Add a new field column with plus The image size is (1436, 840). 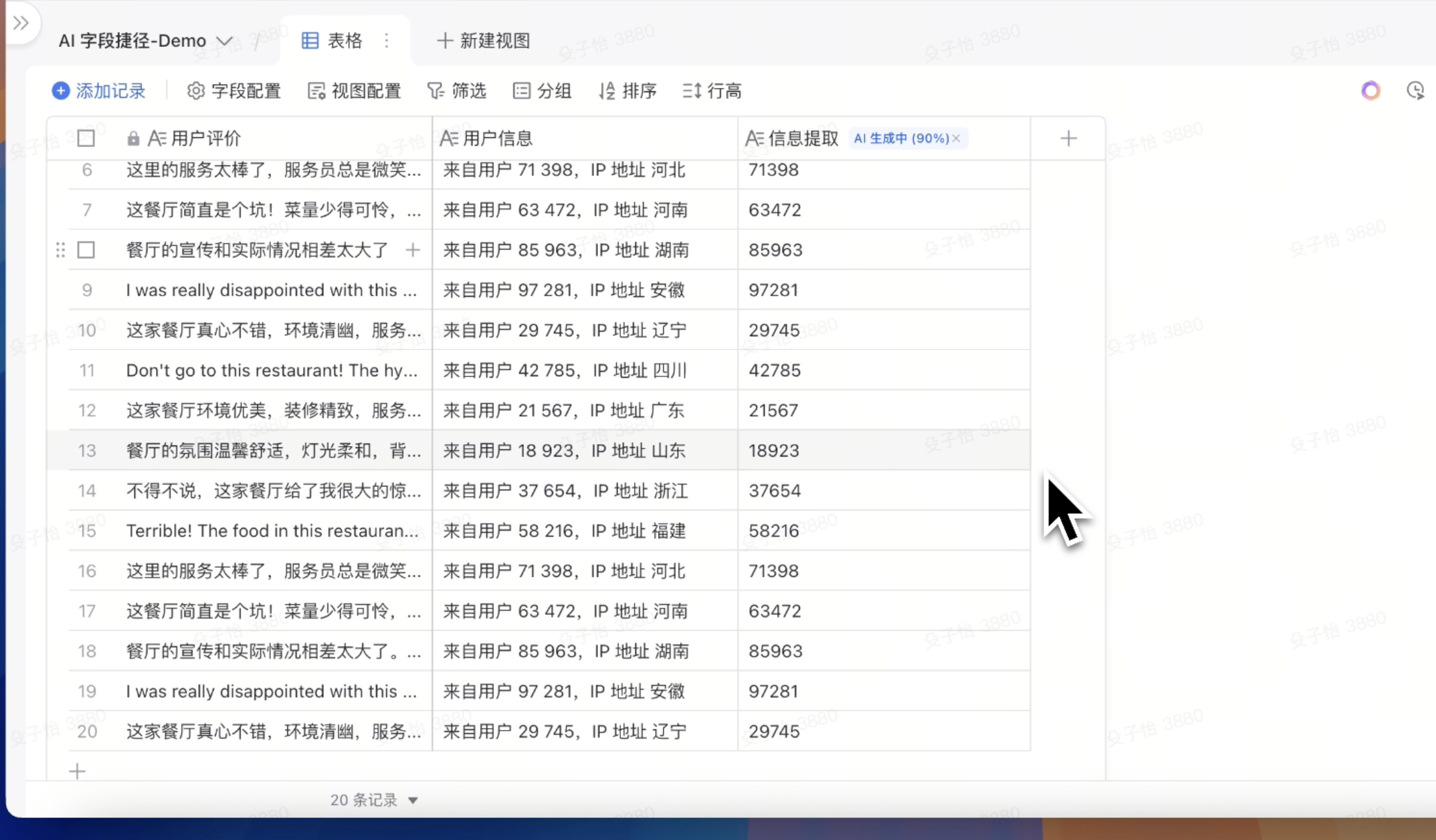tap(1068, 138)
